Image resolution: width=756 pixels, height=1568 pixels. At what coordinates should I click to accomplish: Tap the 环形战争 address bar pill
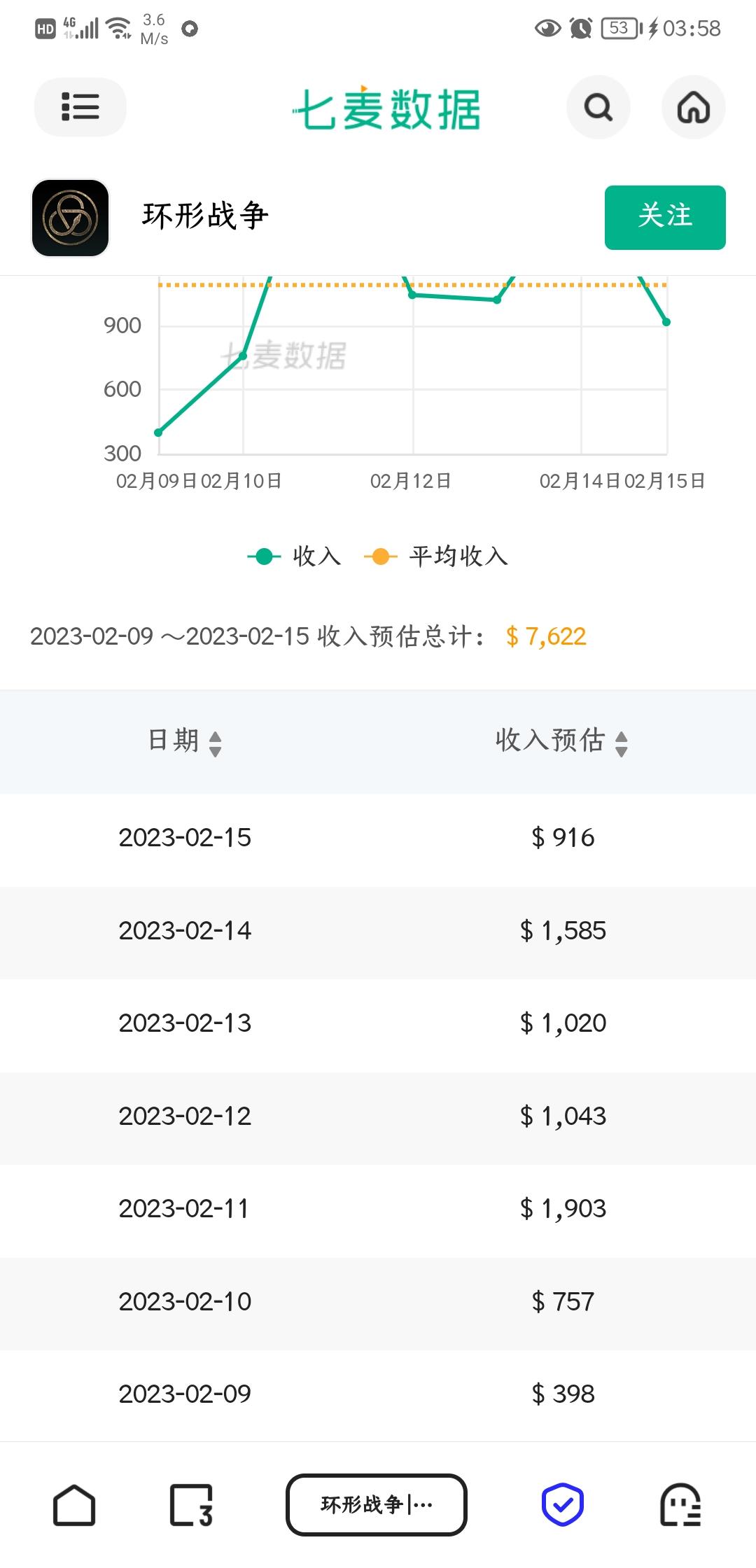tap(377, 1505)
